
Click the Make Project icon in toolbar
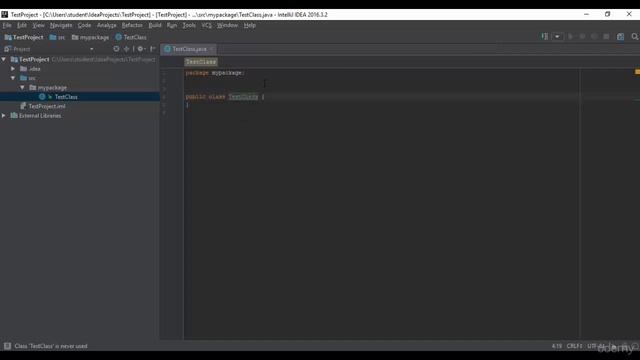[x=545, y=37]
